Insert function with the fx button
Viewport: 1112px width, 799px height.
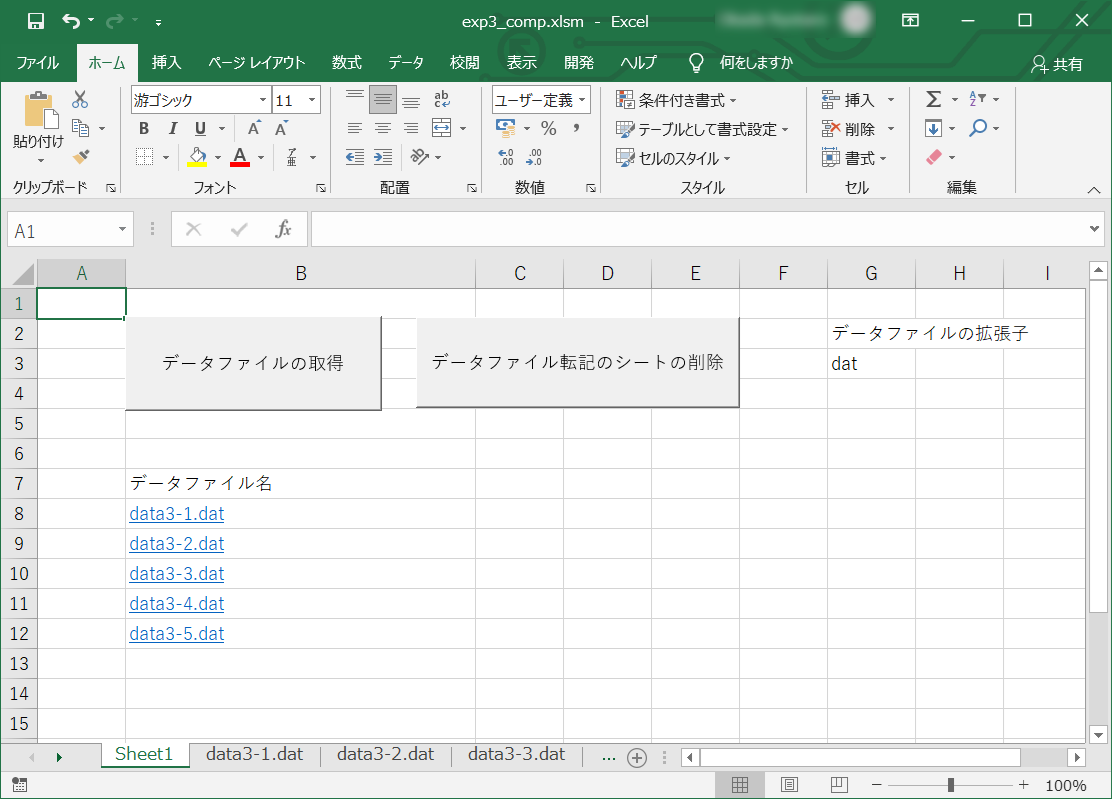pyautogui.click(x=283, y=229)
